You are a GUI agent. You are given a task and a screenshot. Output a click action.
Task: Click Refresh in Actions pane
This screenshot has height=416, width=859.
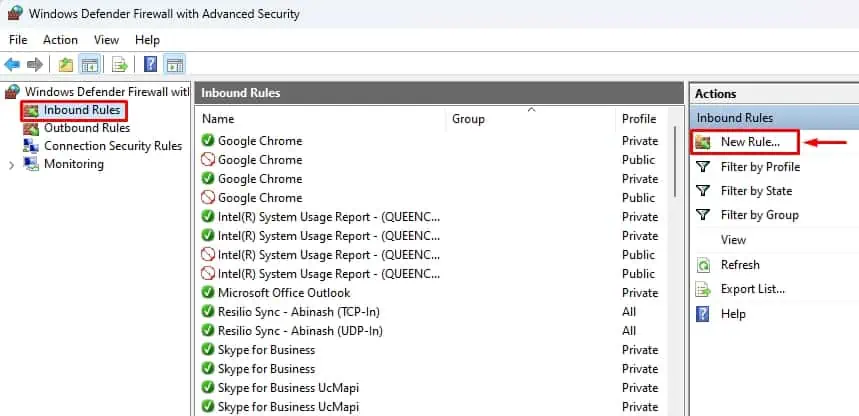pos(740,265)
